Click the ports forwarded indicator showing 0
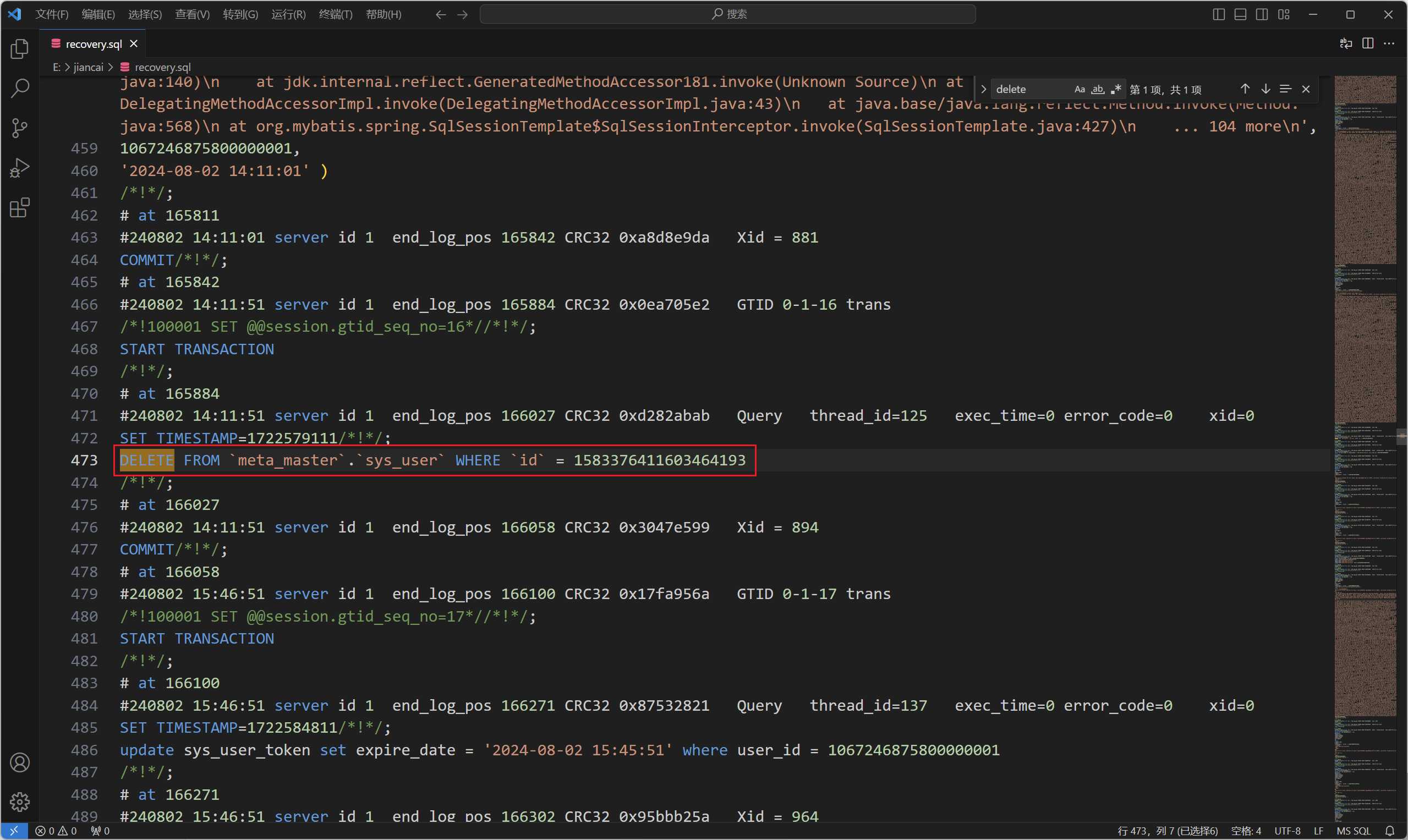Viewport: 1408px width, 840px height. tap(100, 831)
